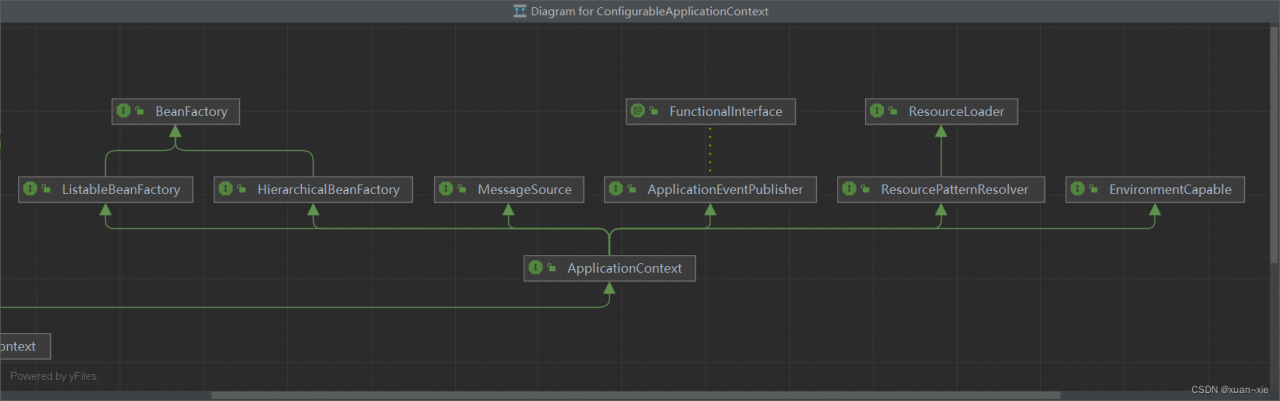The image size is (1280, 401).
Task: Select the HierarchicalBeanFactory node
Action: 313,189
